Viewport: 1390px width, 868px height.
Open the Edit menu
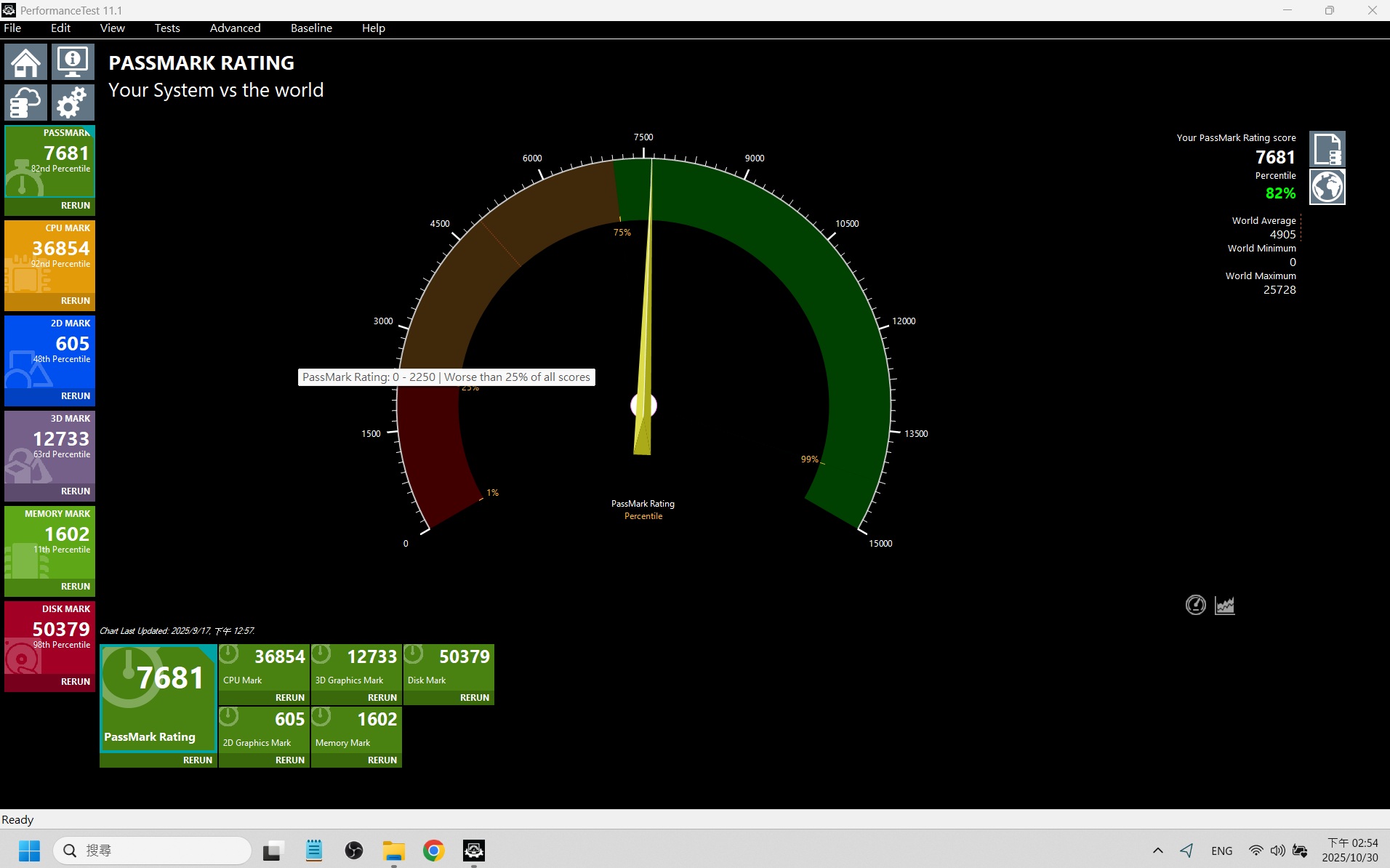60,28
